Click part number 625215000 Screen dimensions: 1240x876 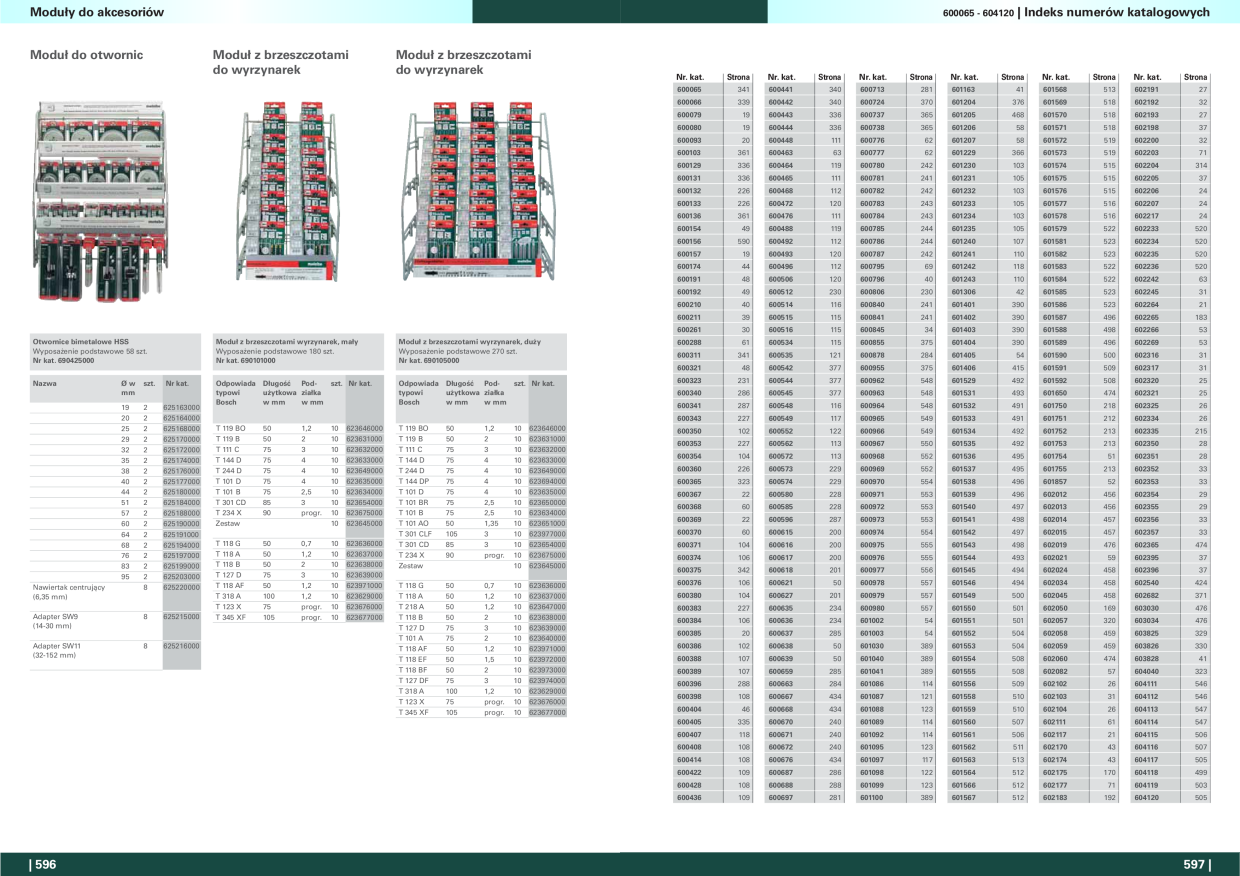[x=182, y=616]
